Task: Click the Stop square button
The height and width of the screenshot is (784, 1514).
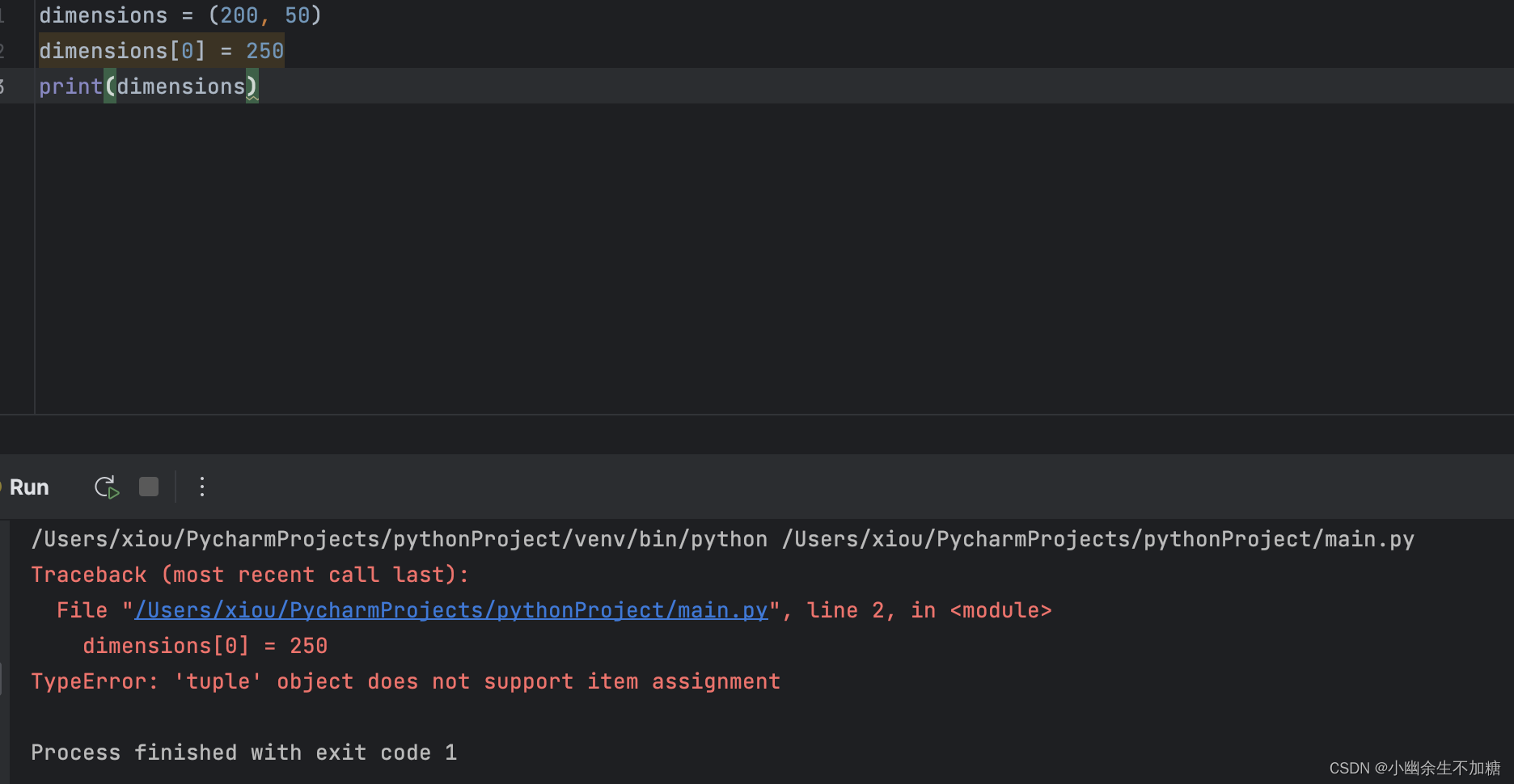Action: [149, 487]
